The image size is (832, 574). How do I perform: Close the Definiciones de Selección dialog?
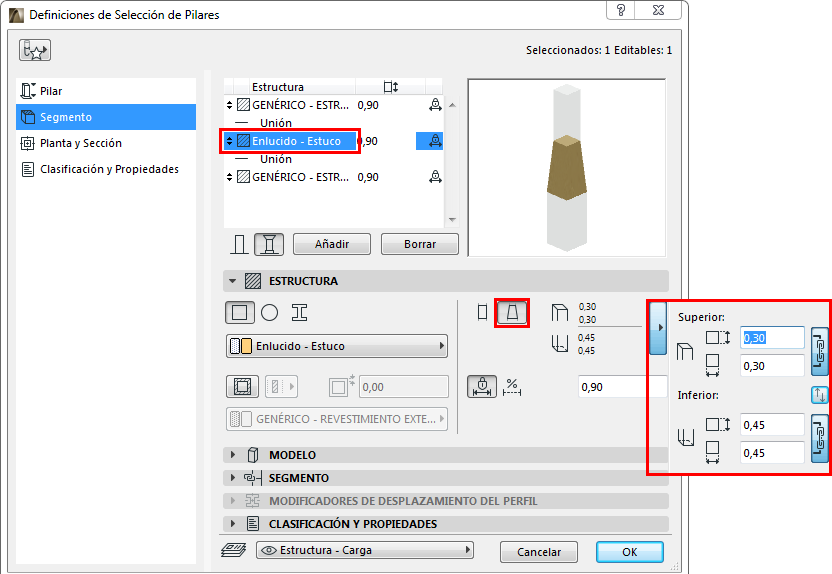[x=658, y=10]
